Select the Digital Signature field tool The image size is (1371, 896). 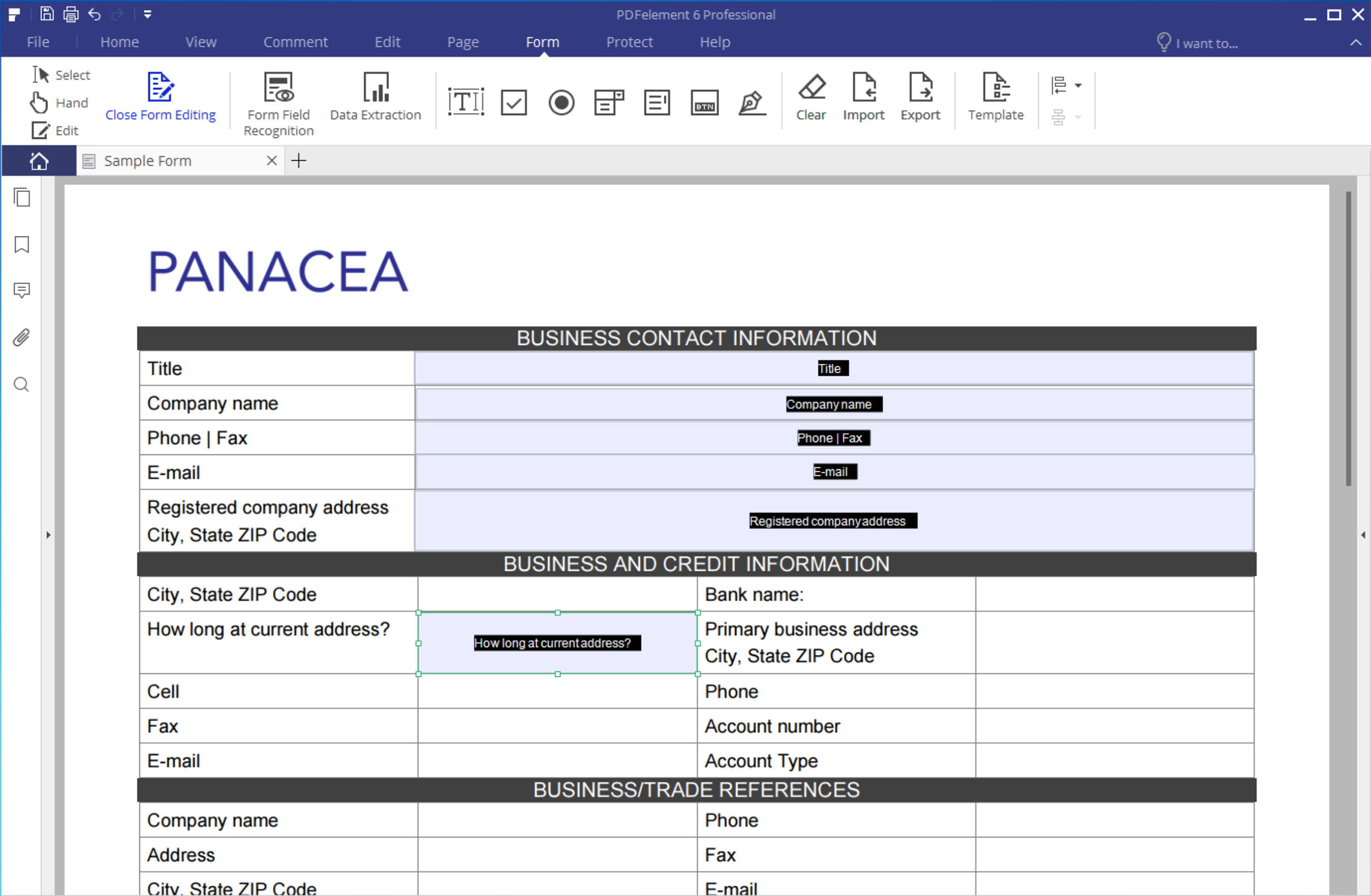tap(753, 103)
